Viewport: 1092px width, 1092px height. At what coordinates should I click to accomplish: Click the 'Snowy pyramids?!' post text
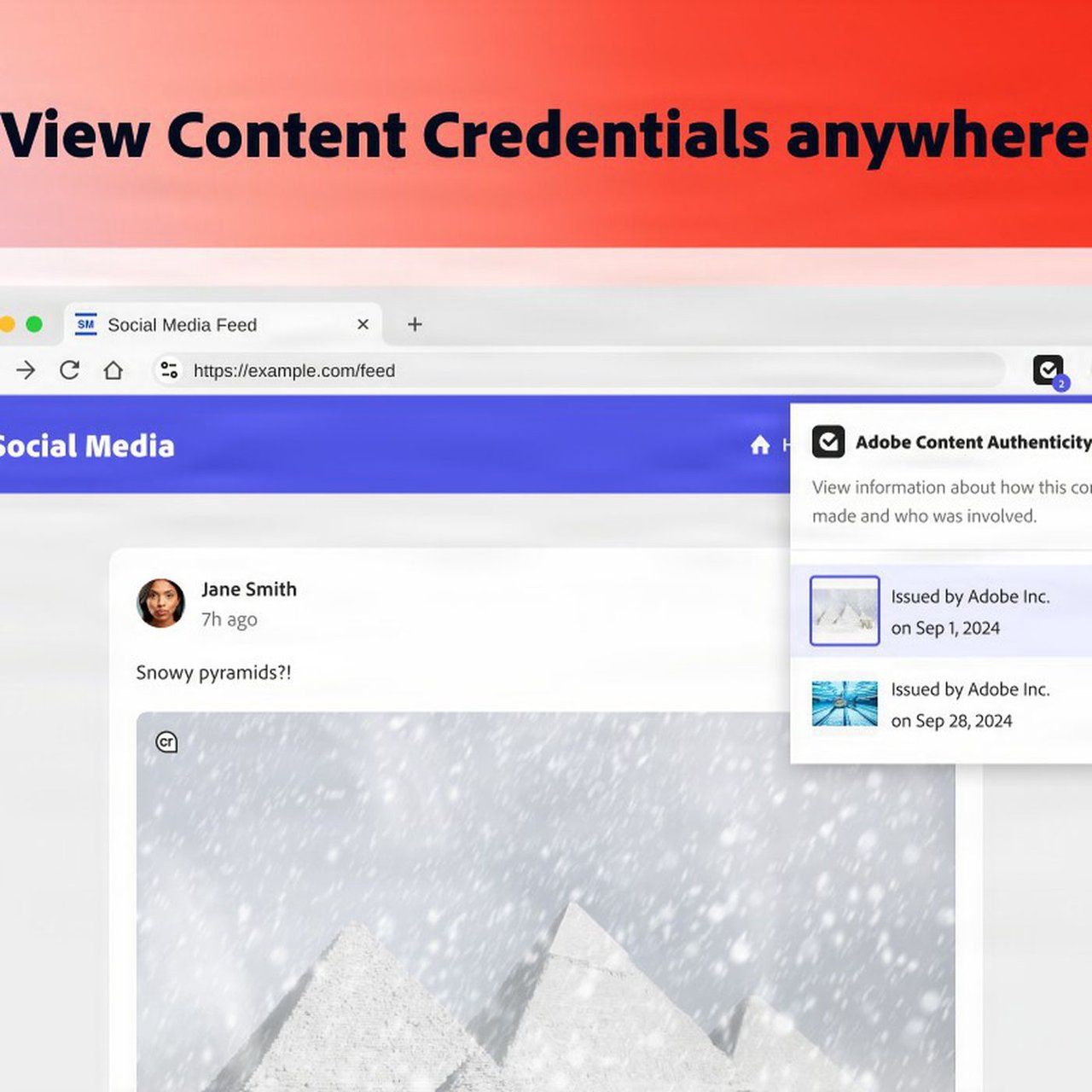(213, 673)
